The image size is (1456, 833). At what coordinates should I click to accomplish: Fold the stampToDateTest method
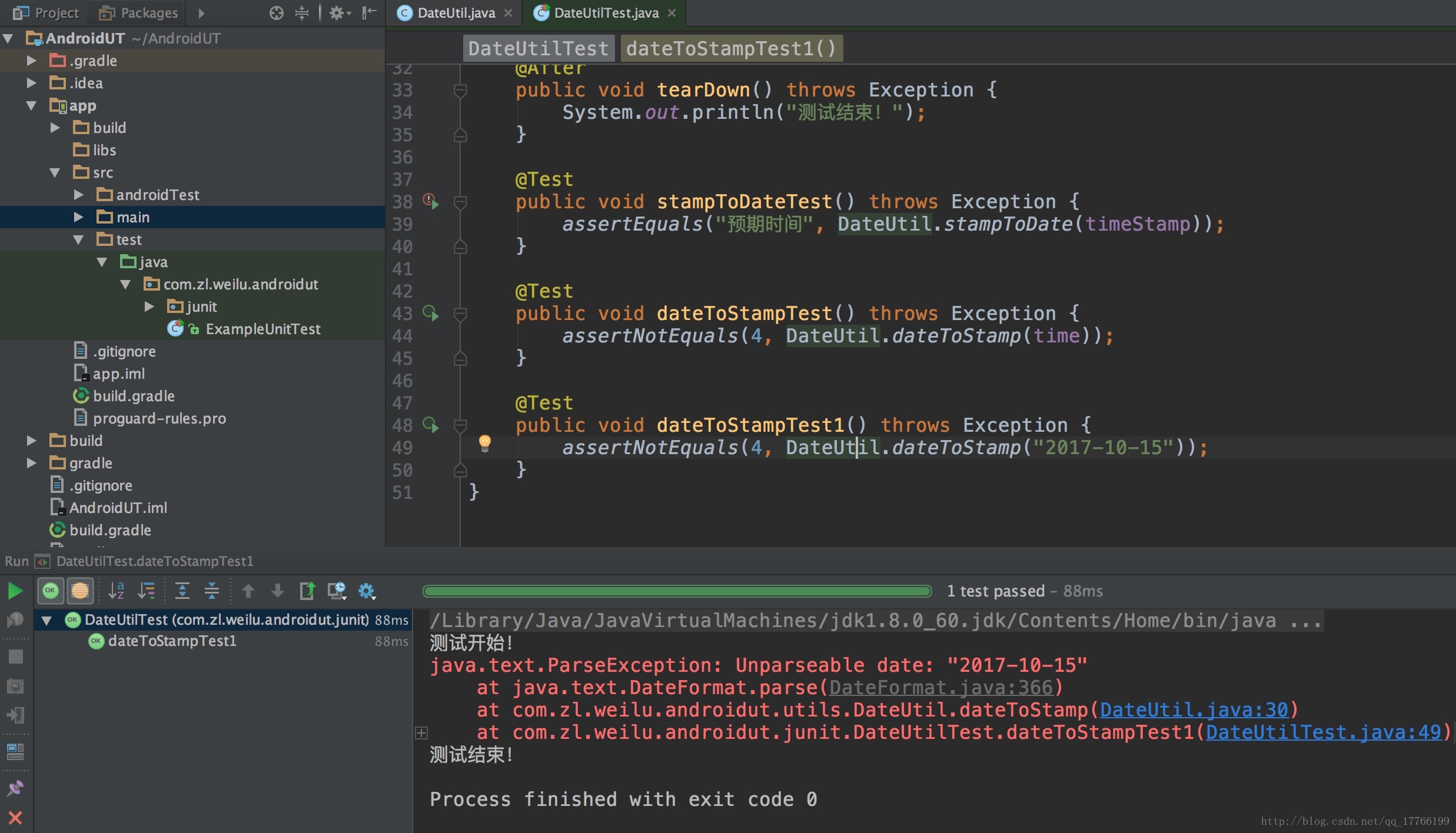coord(460,202)
